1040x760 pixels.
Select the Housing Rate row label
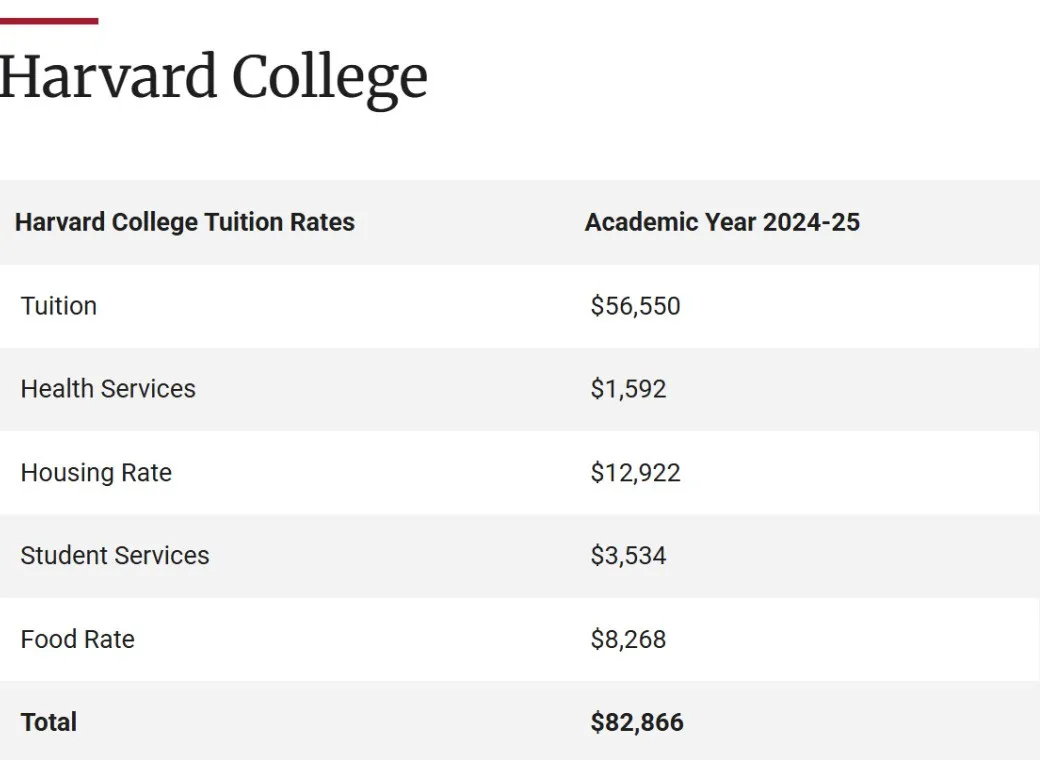coord(96,473)
